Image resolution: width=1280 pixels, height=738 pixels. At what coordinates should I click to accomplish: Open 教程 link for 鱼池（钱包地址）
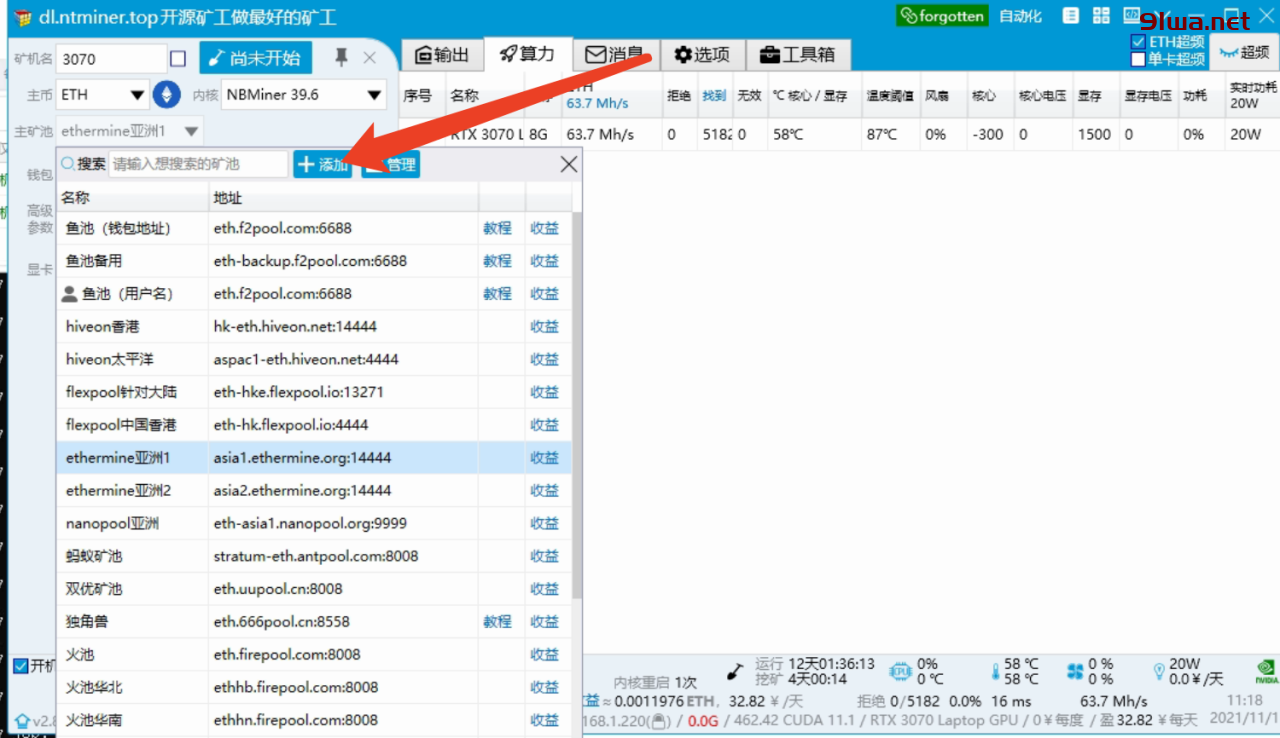pyautogui.click(x=497, y=228)
